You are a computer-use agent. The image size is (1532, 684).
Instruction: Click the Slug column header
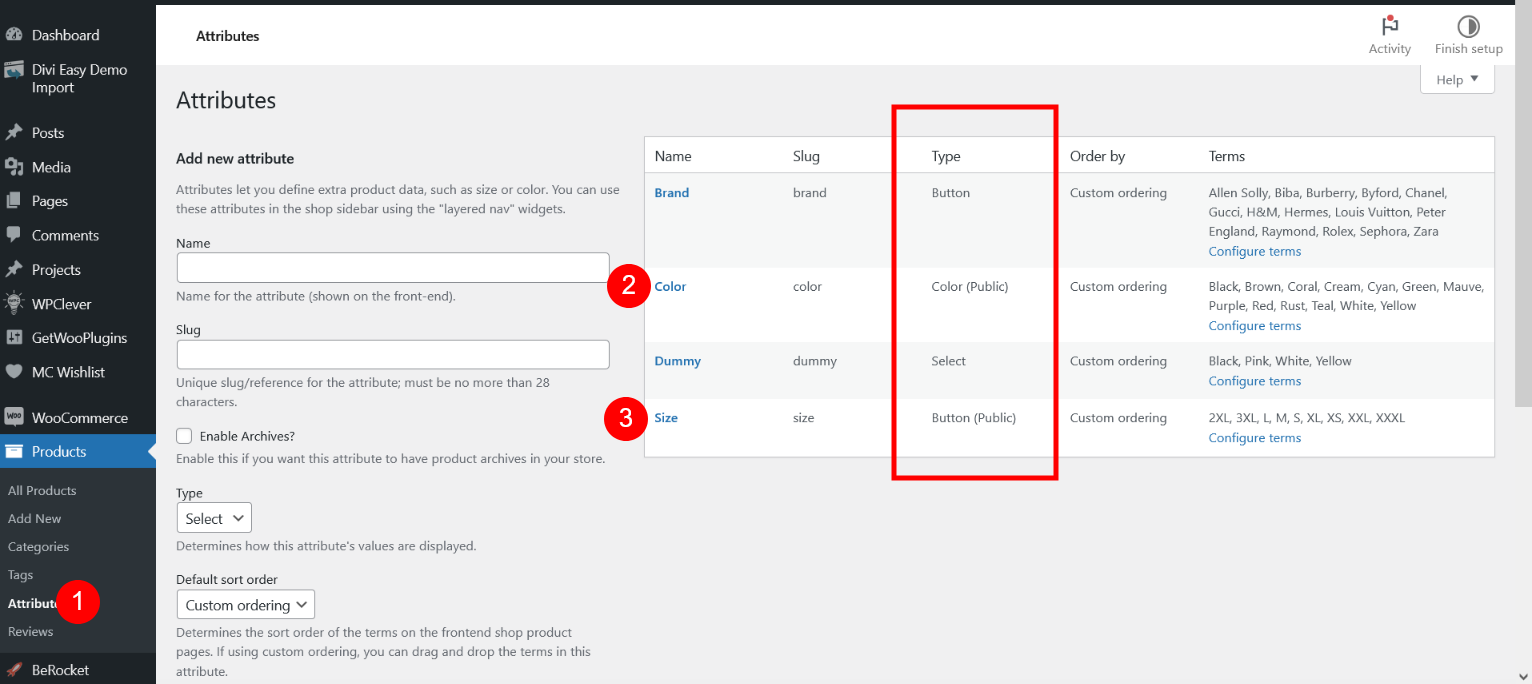(x=806, y=156)
